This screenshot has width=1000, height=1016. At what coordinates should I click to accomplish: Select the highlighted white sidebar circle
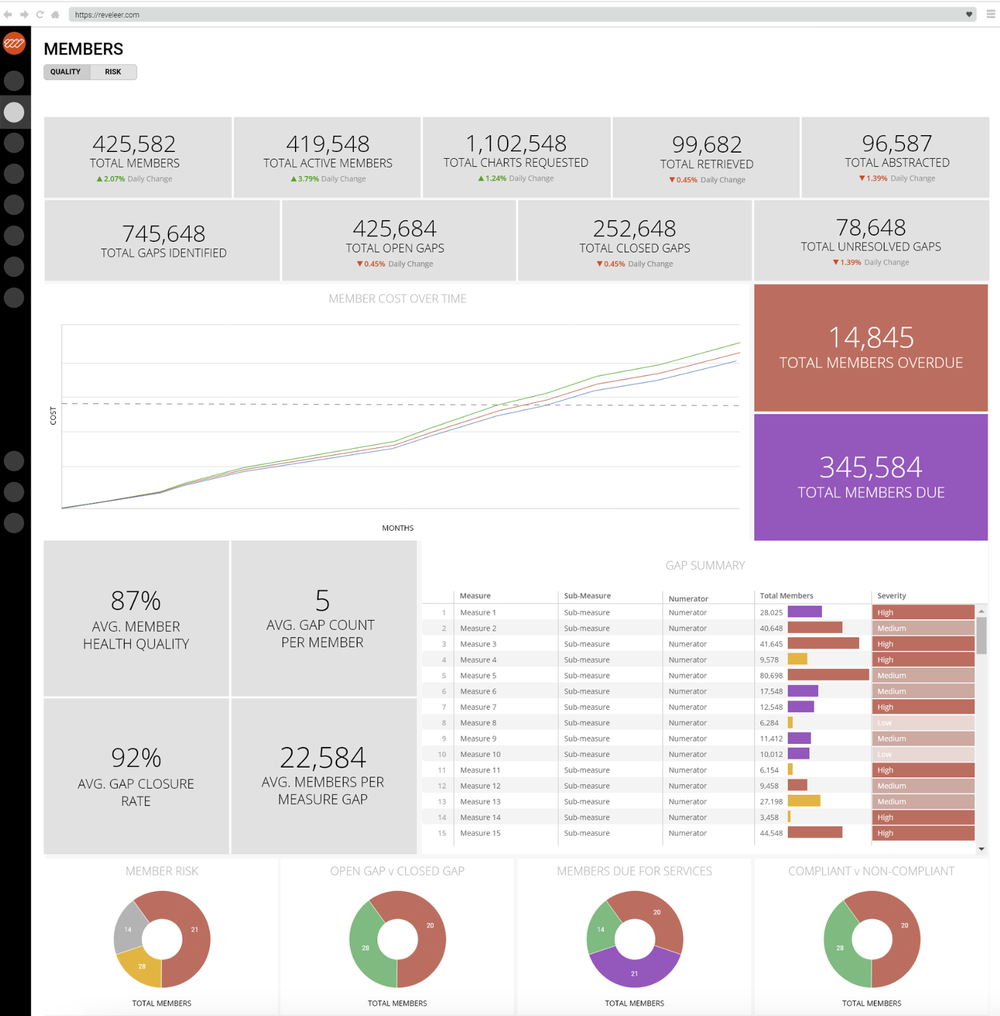click(x=14, y=112)
